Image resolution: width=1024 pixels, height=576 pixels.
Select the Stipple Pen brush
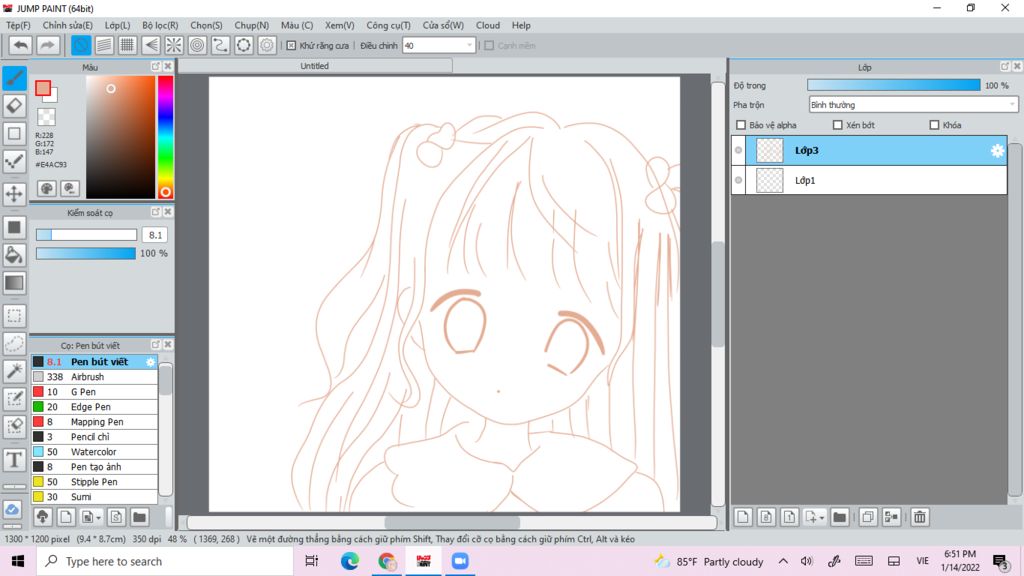tap(95, 482)
